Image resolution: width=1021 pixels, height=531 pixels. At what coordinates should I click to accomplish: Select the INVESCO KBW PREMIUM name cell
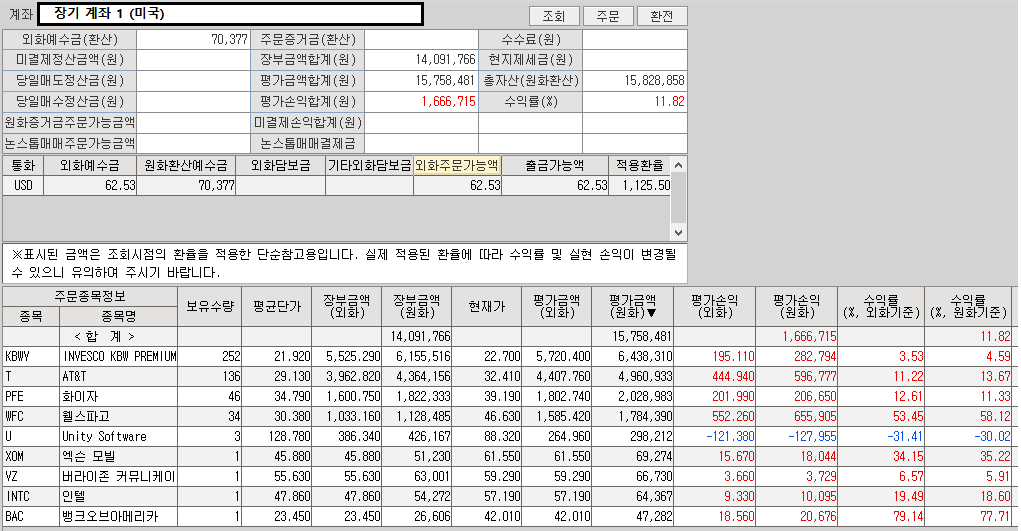click(x=119, y=356)
